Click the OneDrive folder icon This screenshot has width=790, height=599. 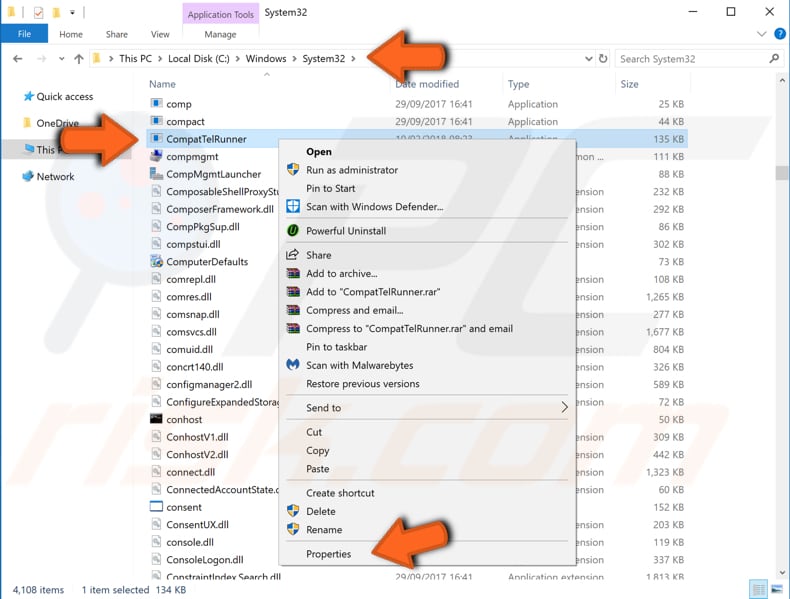[28, 122]
